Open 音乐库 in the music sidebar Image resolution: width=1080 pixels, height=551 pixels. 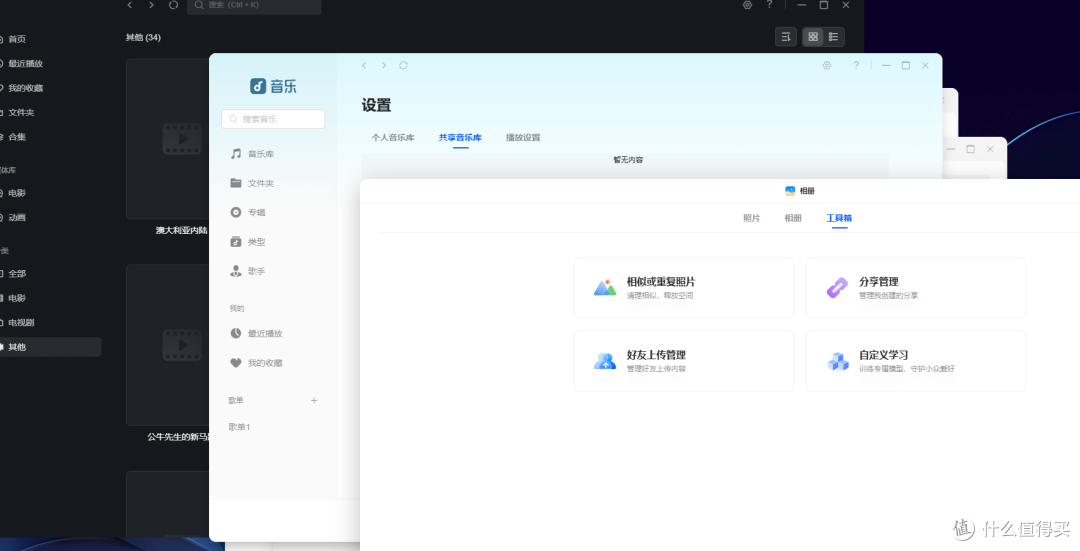252,154
